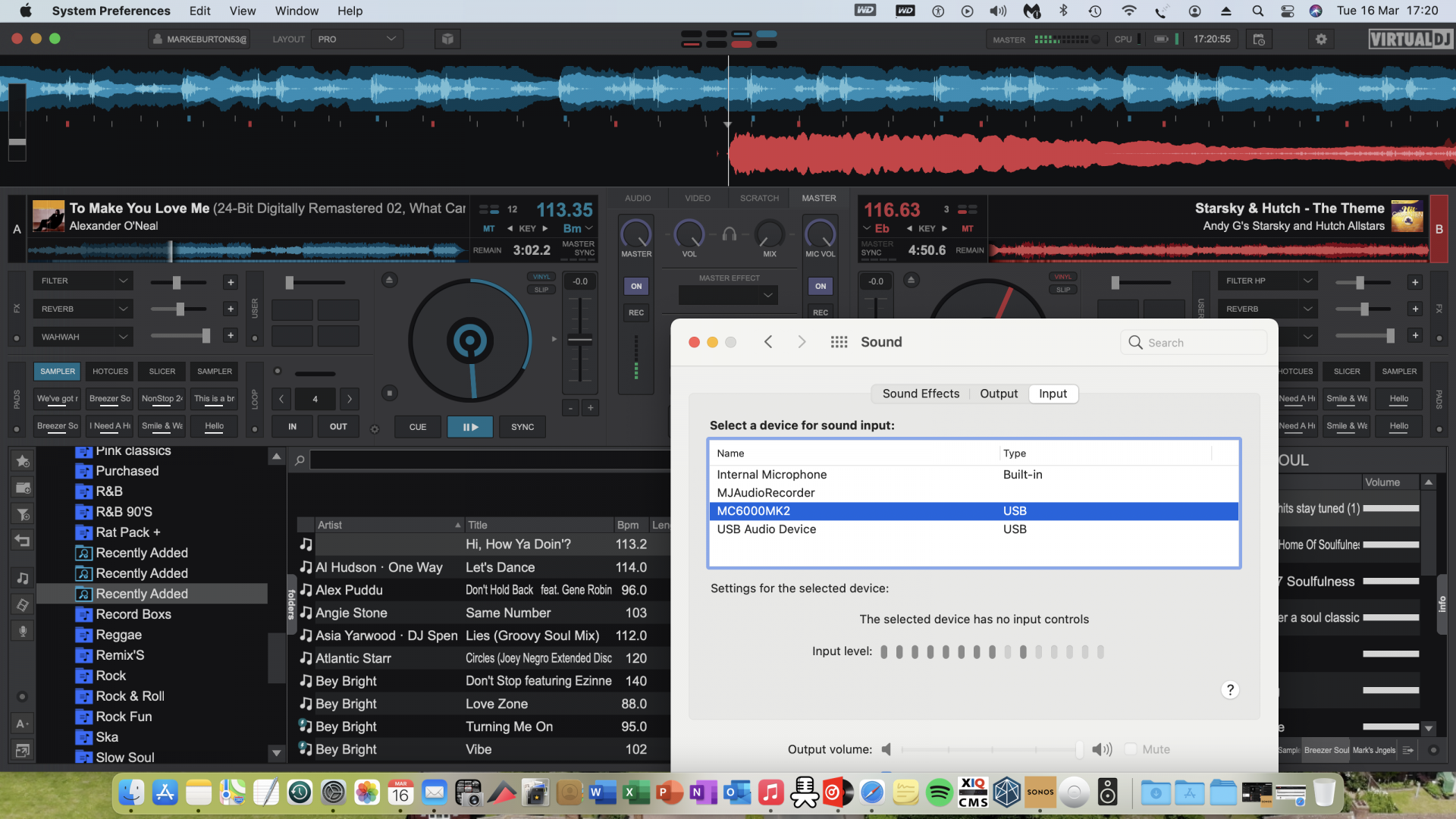Image resolution: width=1456 pixels, height=819 pixels.
Task: Open VirtualDJ settings gear icon
Action: click(1321, 39)
